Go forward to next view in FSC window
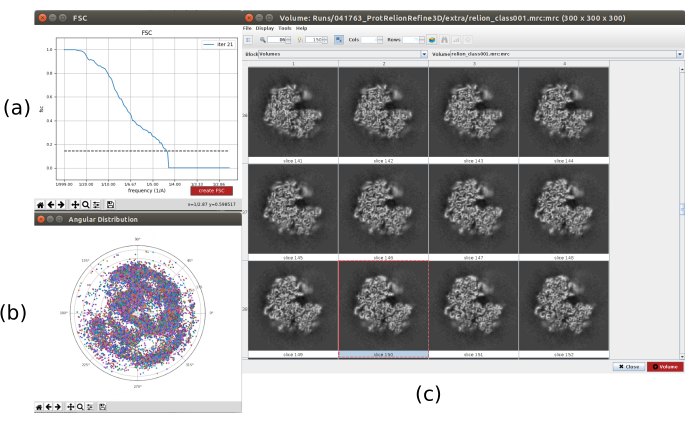This screenshot has height=423, width=685. coord(61,205)
